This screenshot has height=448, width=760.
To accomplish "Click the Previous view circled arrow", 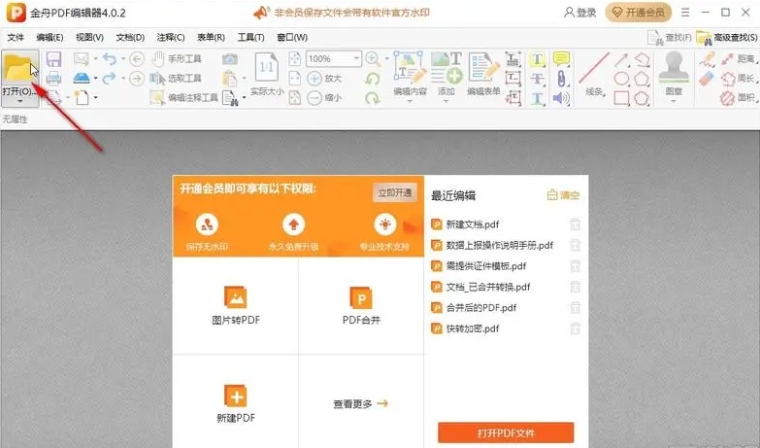I will 137,59.
